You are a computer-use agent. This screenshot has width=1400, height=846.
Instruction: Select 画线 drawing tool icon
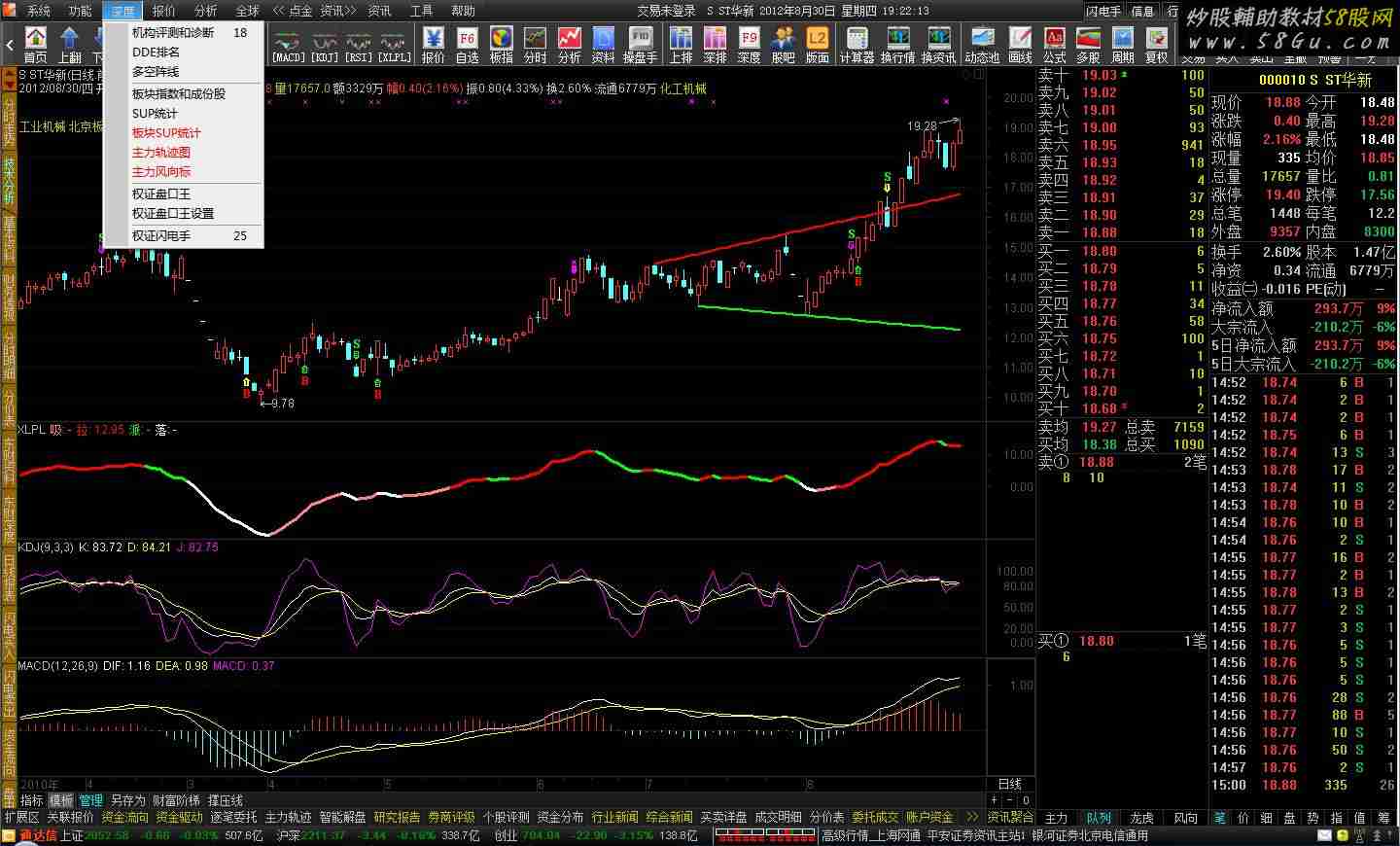1020,45
